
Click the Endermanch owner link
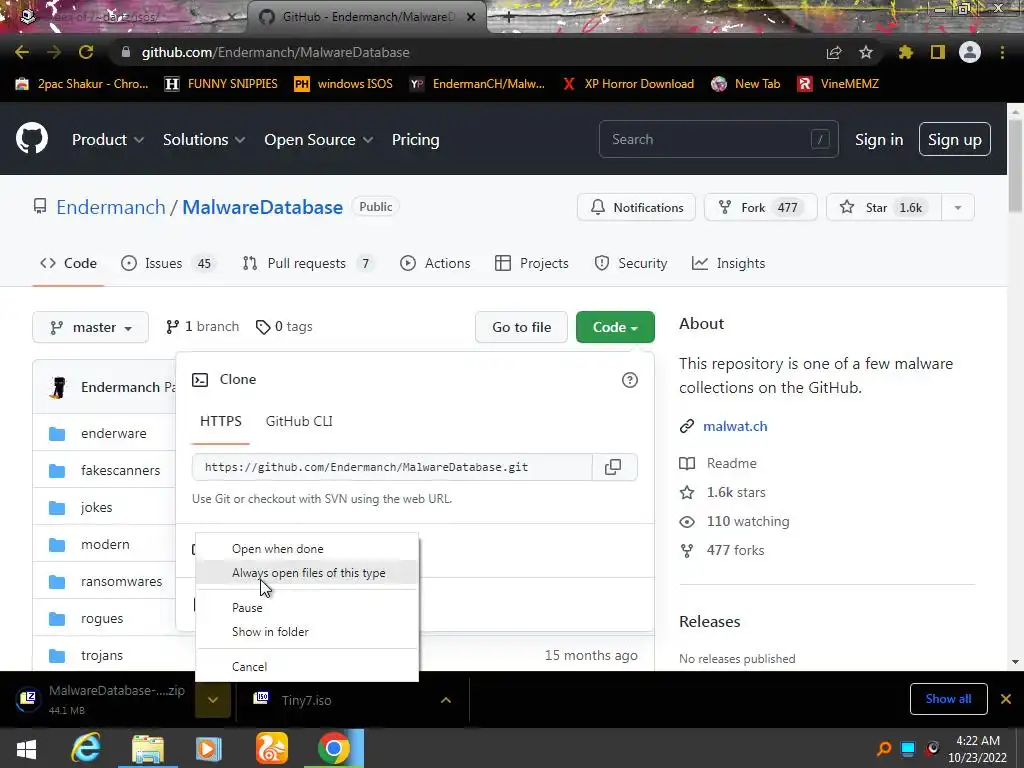(x=110, y=207)
